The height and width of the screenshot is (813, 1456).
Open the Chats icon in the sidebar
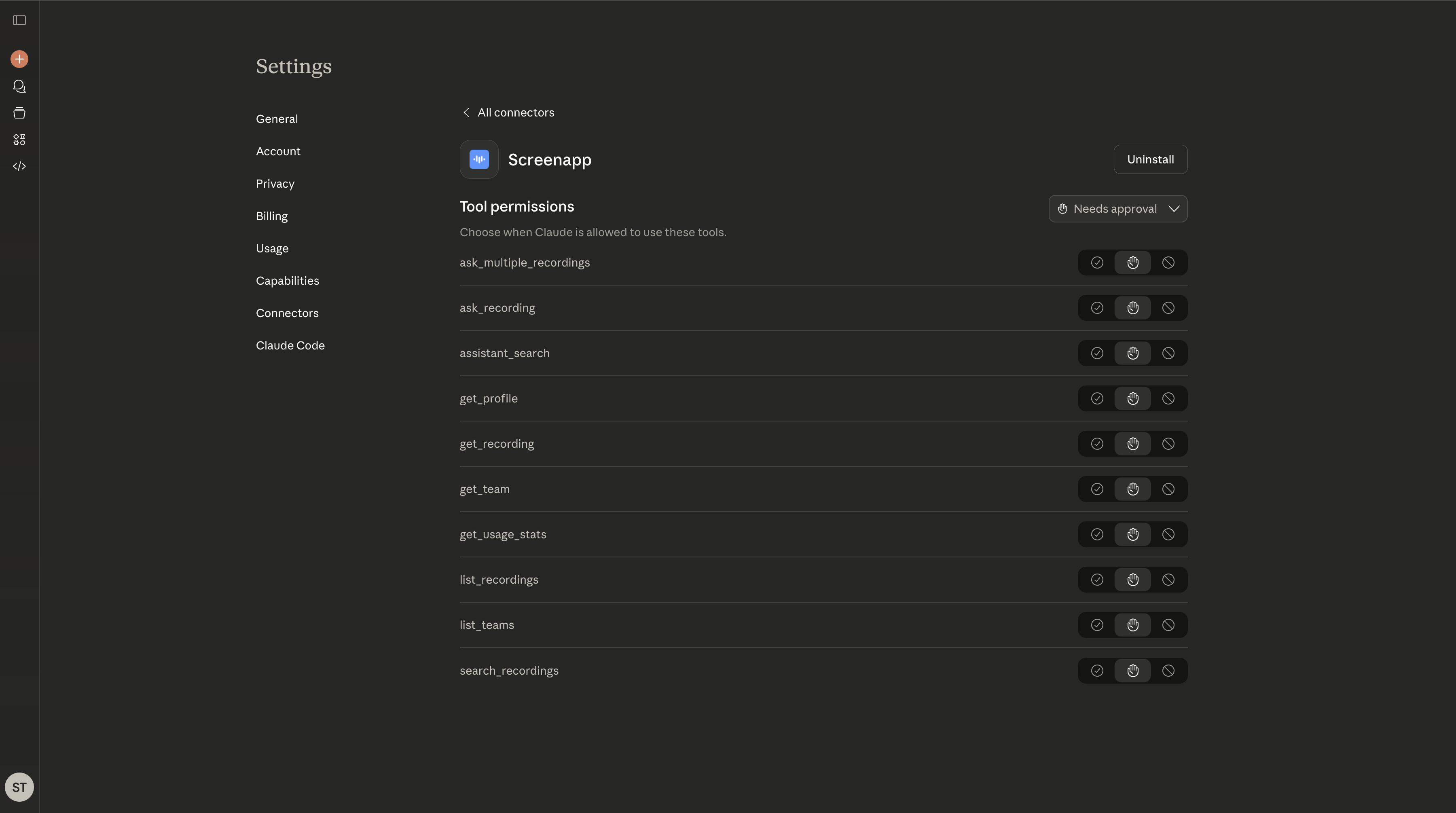(19, 86)
